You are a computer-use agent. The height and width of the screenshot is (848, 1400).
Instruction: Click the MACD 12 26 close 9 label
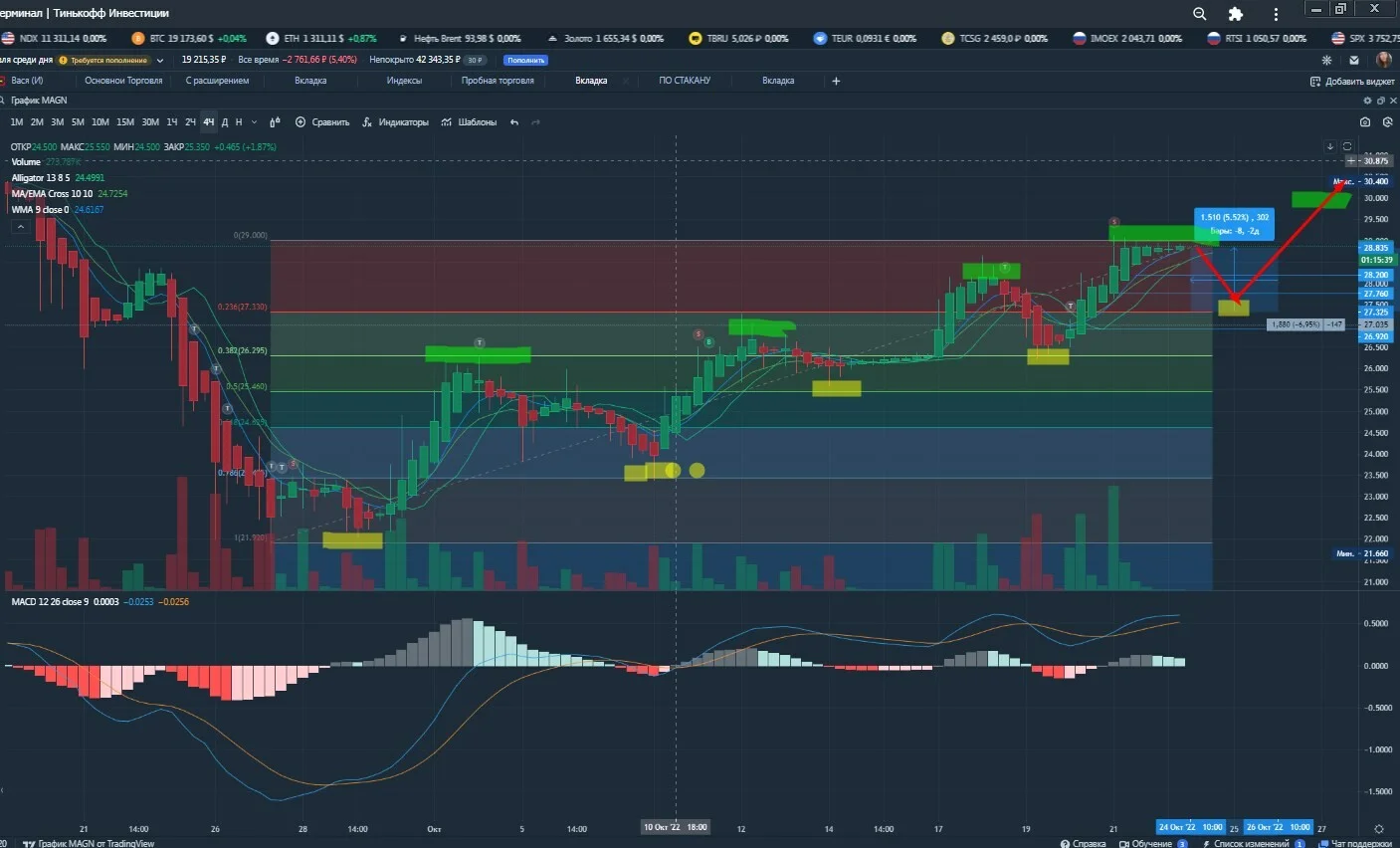pos(50,602)
